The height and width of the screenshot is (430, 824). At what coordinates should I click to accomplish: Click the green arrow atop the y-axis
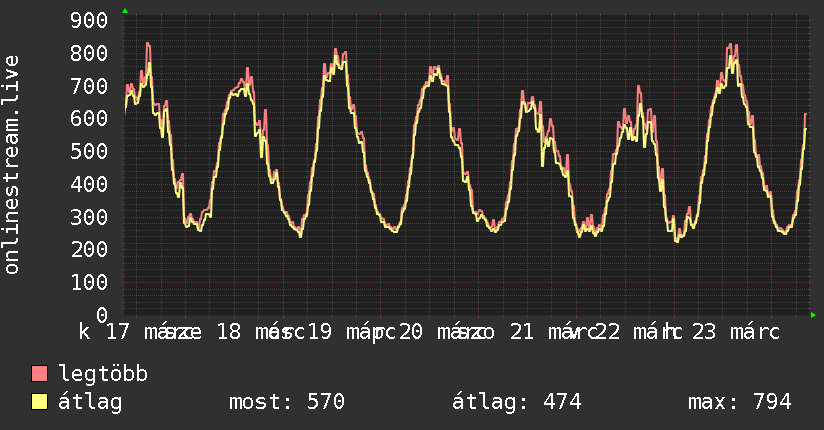click(125, 11)
